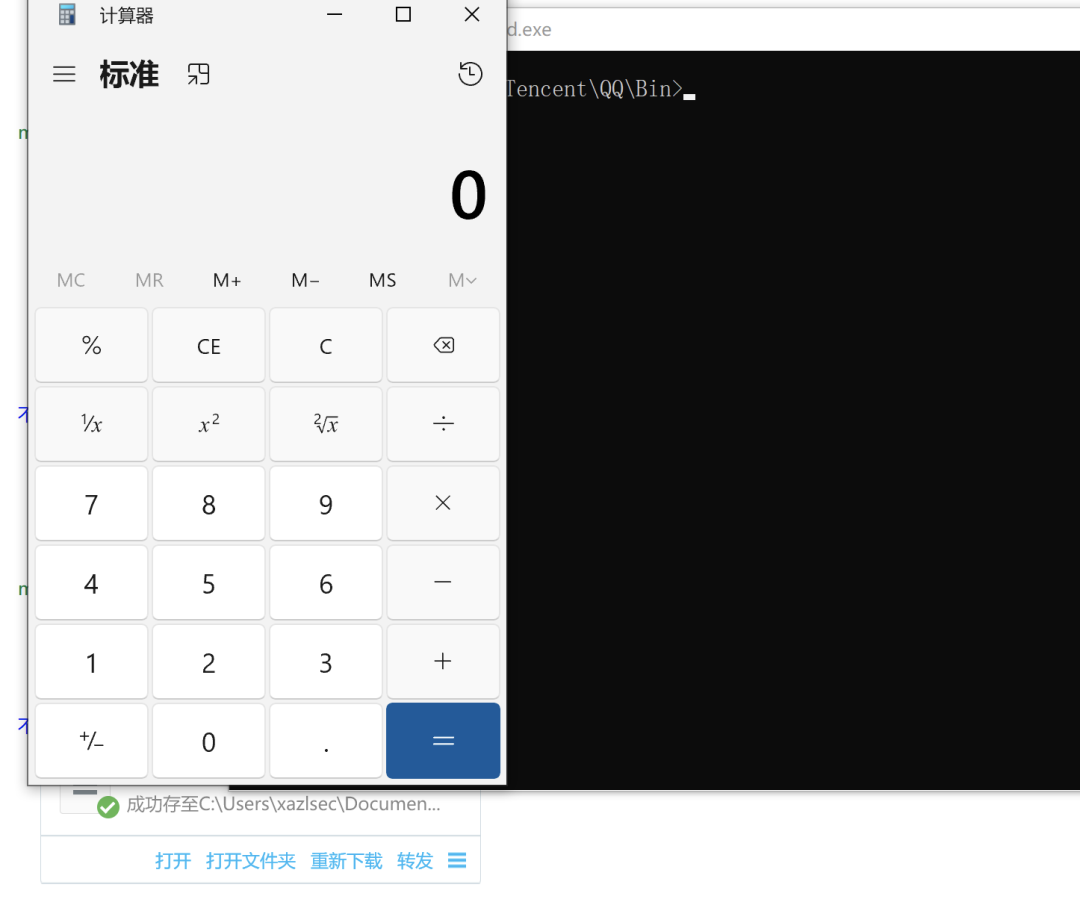Click calculator digit 4 key
Image resolution: width=1080 pixels, height=908 pixels.
92,582
